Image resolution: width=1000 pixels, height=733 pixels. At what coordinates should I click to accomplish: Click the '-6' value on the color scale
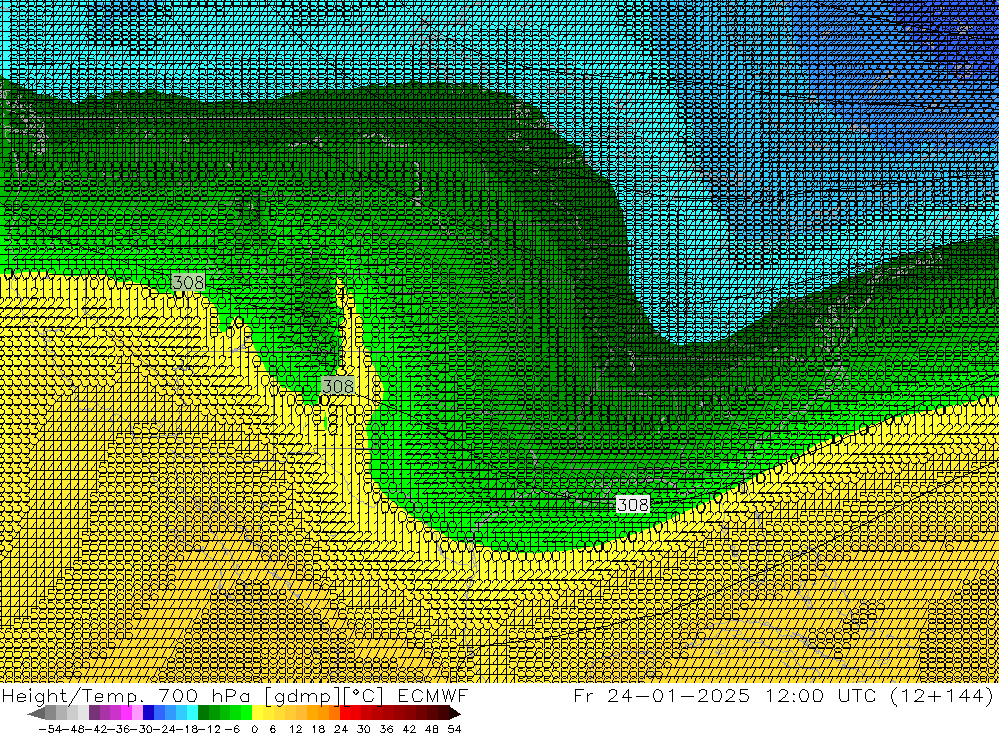232,729
